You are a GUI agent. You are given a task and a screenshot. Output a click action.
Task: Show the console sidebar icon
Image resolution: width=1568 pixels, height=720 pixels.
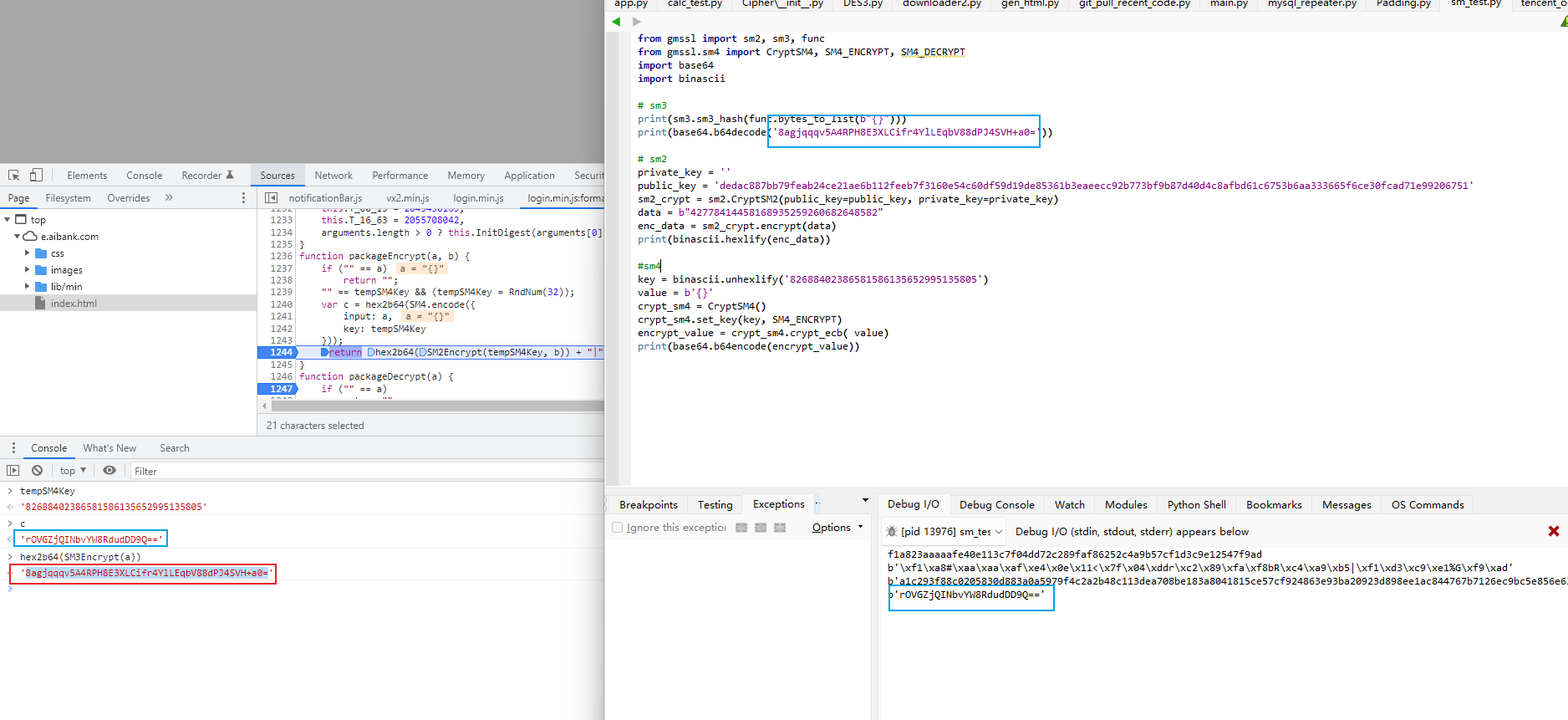click(13, 471)
